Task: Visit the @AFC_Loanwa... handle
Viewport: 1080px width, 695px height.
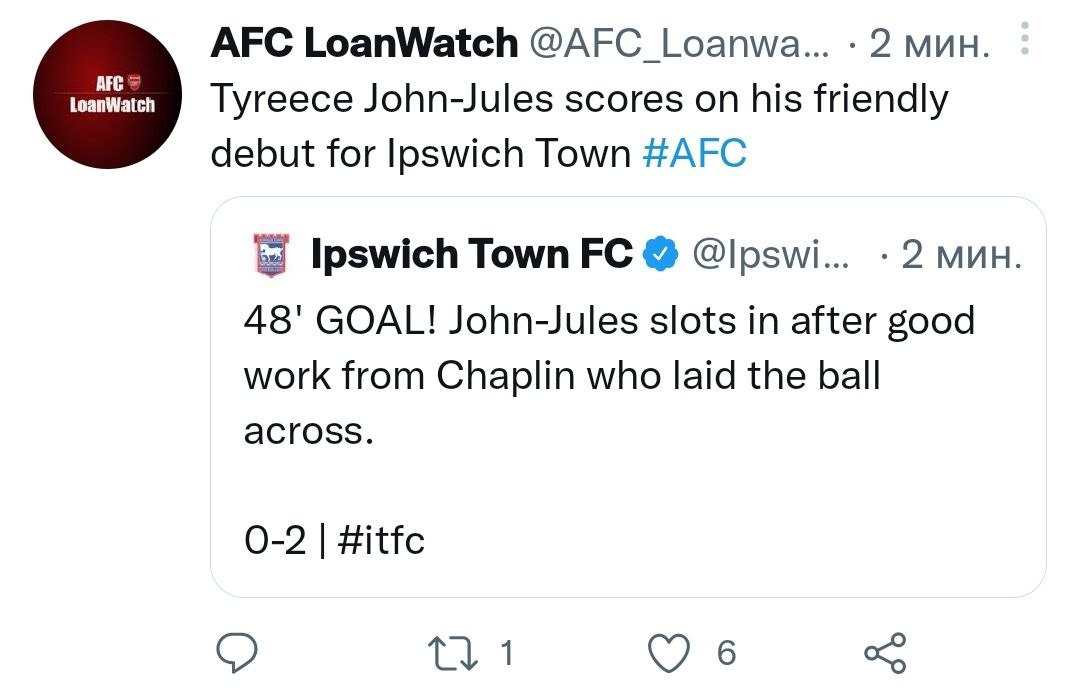Action: pyautogui.click(x=677, y=44)
